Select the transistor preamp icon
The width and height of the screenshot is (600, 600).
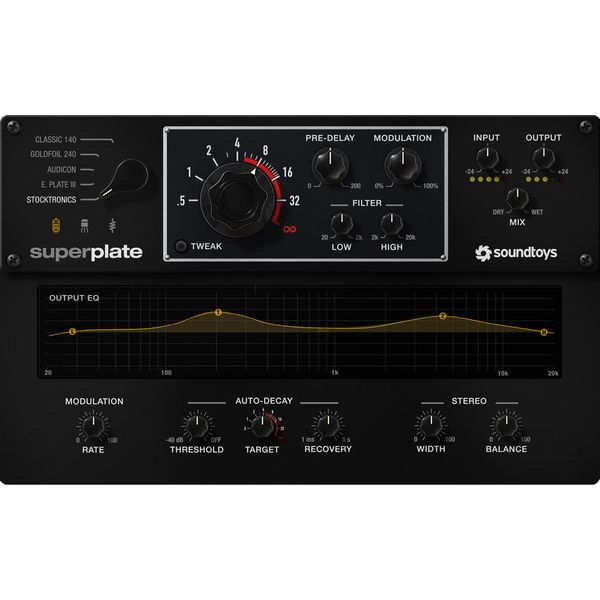[x=84, y=226]
